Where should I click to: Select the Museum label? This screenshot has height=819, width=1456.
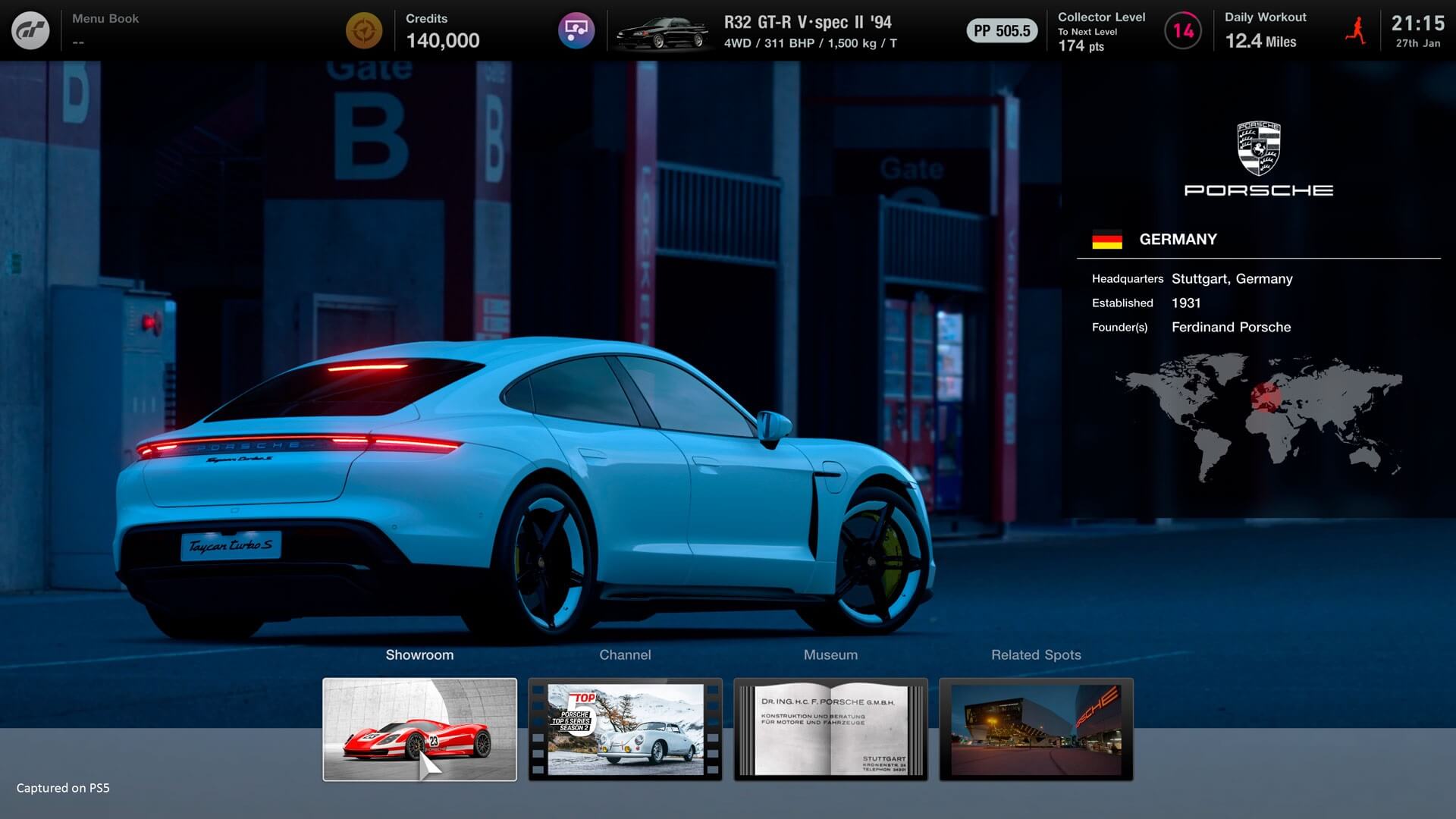[x=830, y=654]
